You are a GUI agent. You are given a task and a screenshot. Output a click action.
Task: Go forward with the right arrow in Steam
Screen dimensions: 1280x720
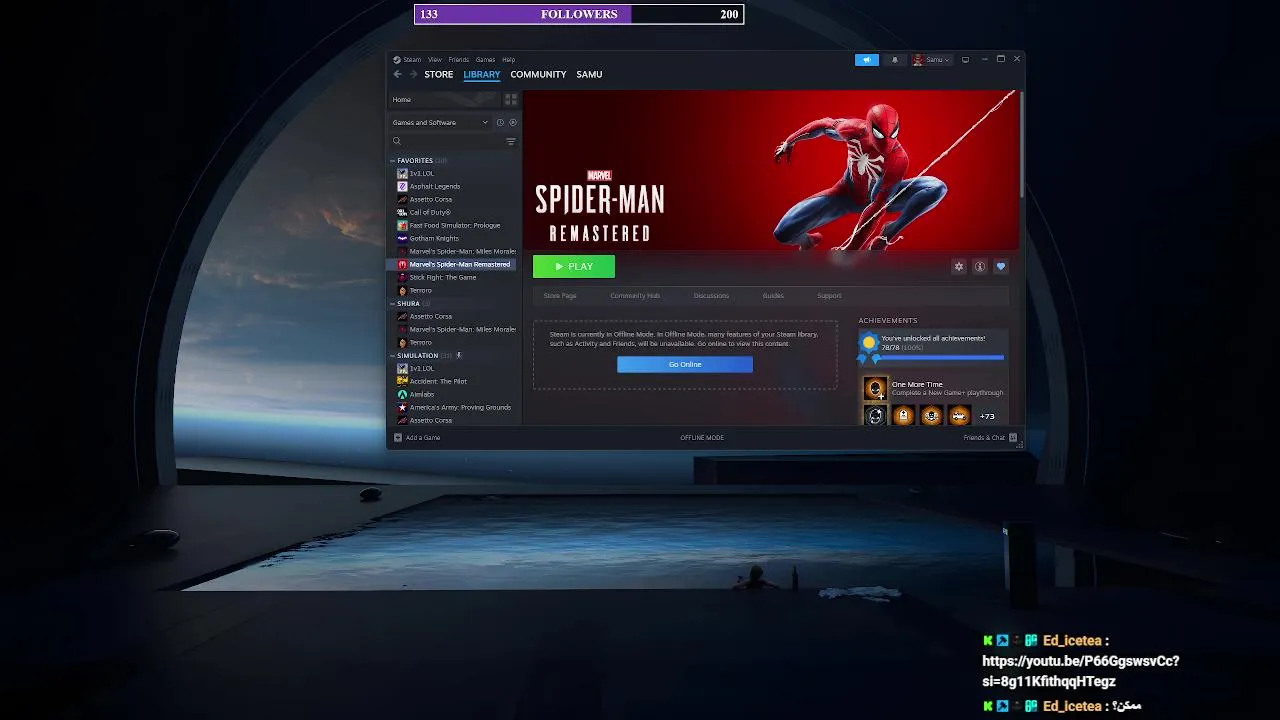[413, 74]
